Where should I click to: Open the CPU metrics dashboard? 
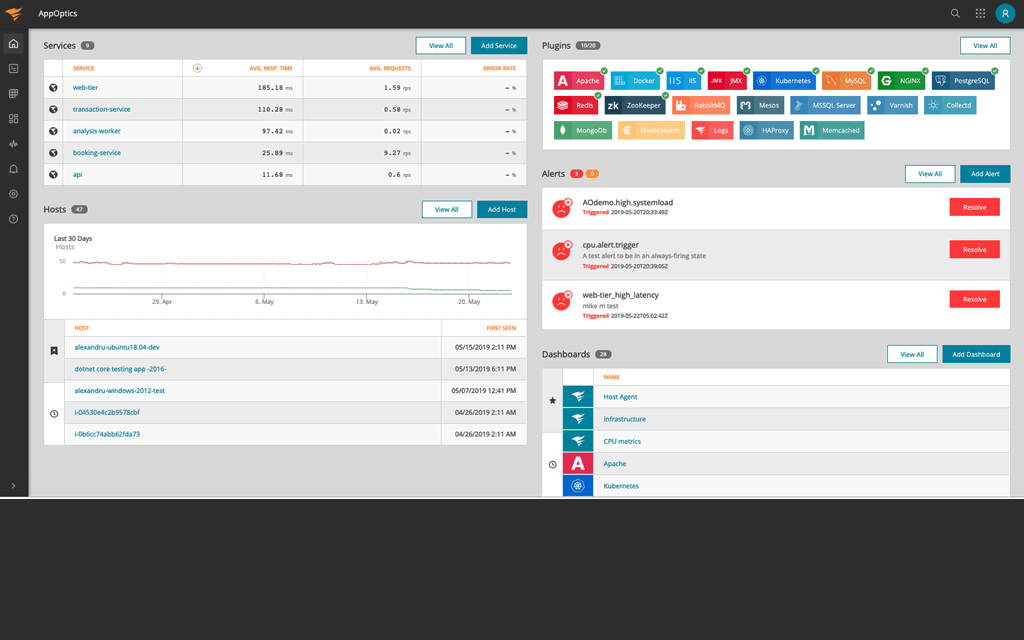tap(622, 441)
